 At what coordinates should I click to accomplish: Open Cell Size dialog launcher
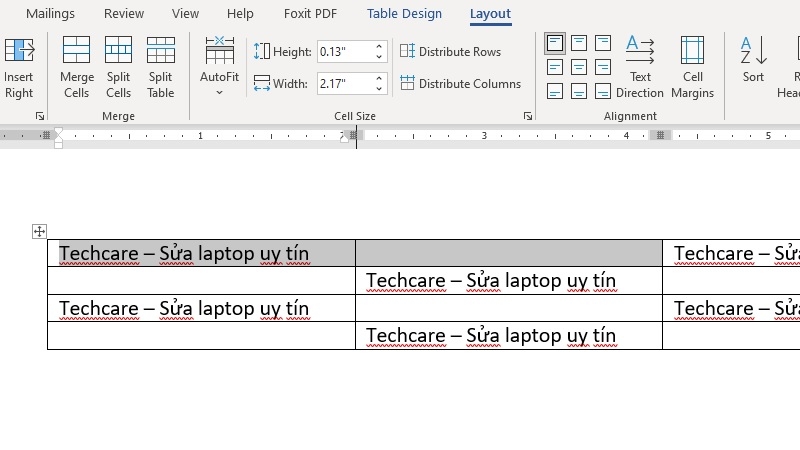(528, 116)
